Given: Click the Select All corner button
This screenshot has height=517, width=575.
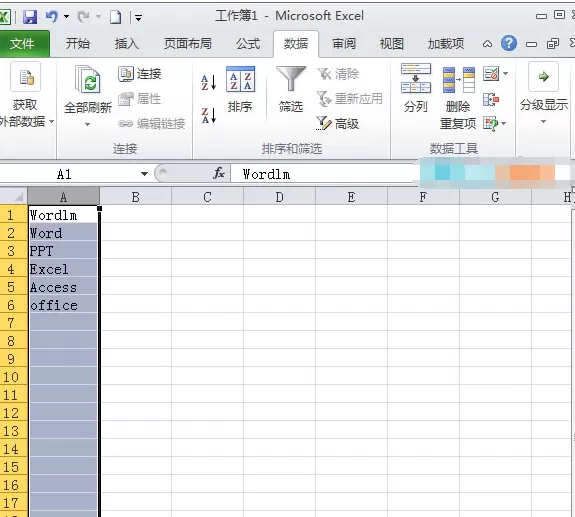Looking at the screenshot, I should tap(14, 197).
